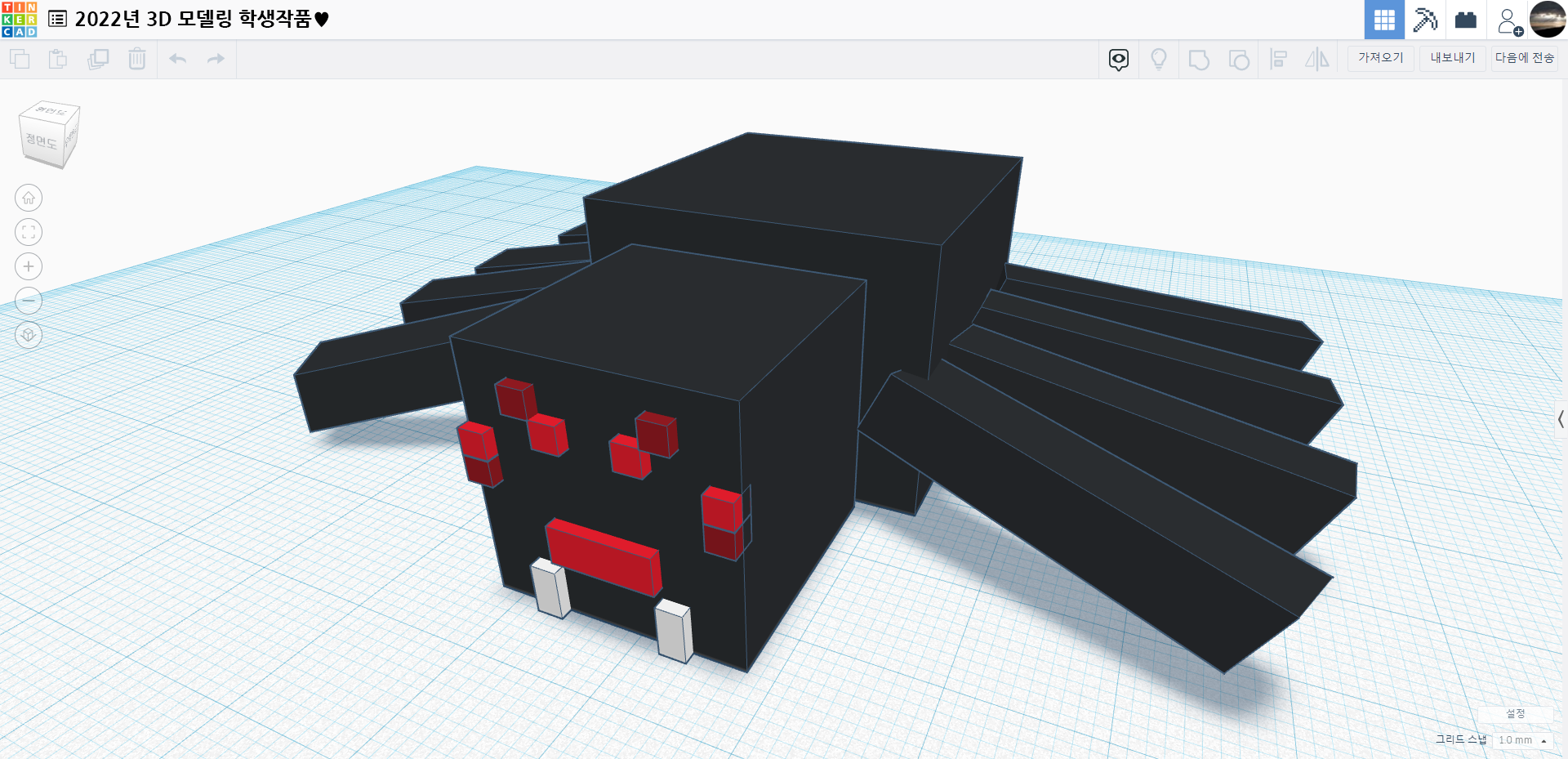
Task: Click the 정면도 face of view cube
Action: pyautogui.click(x=41, y=141)
